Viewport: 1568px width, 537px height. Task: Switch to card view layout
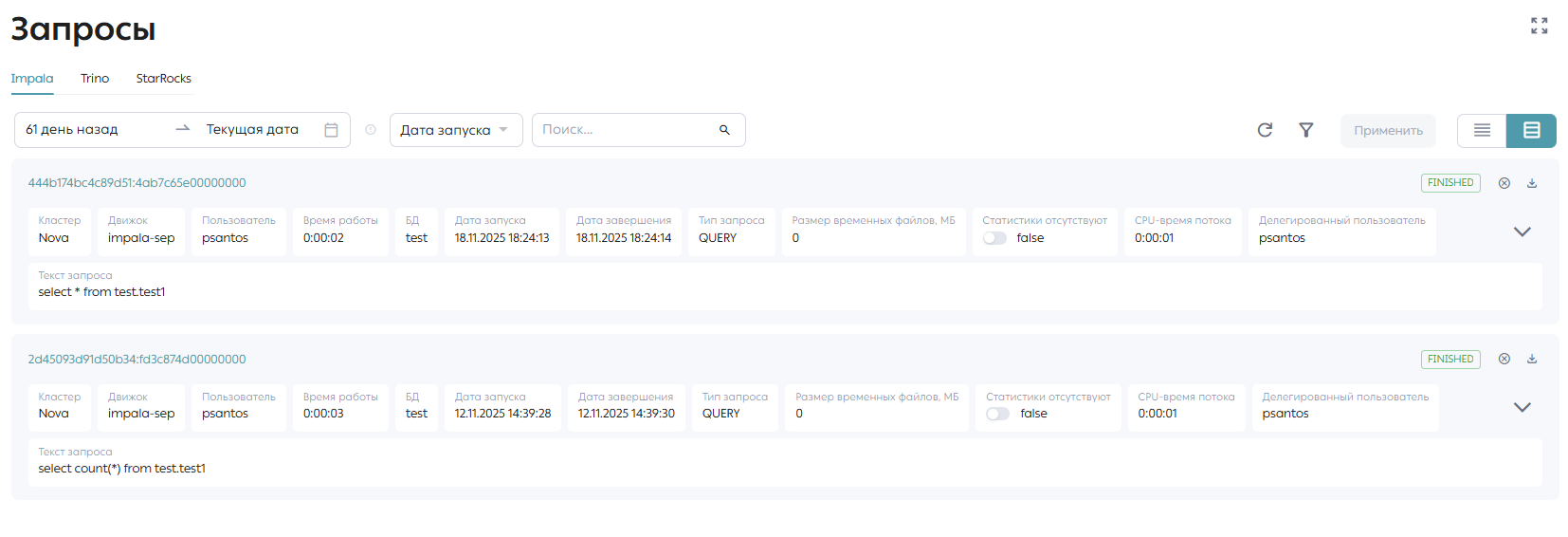(1531, 130)
